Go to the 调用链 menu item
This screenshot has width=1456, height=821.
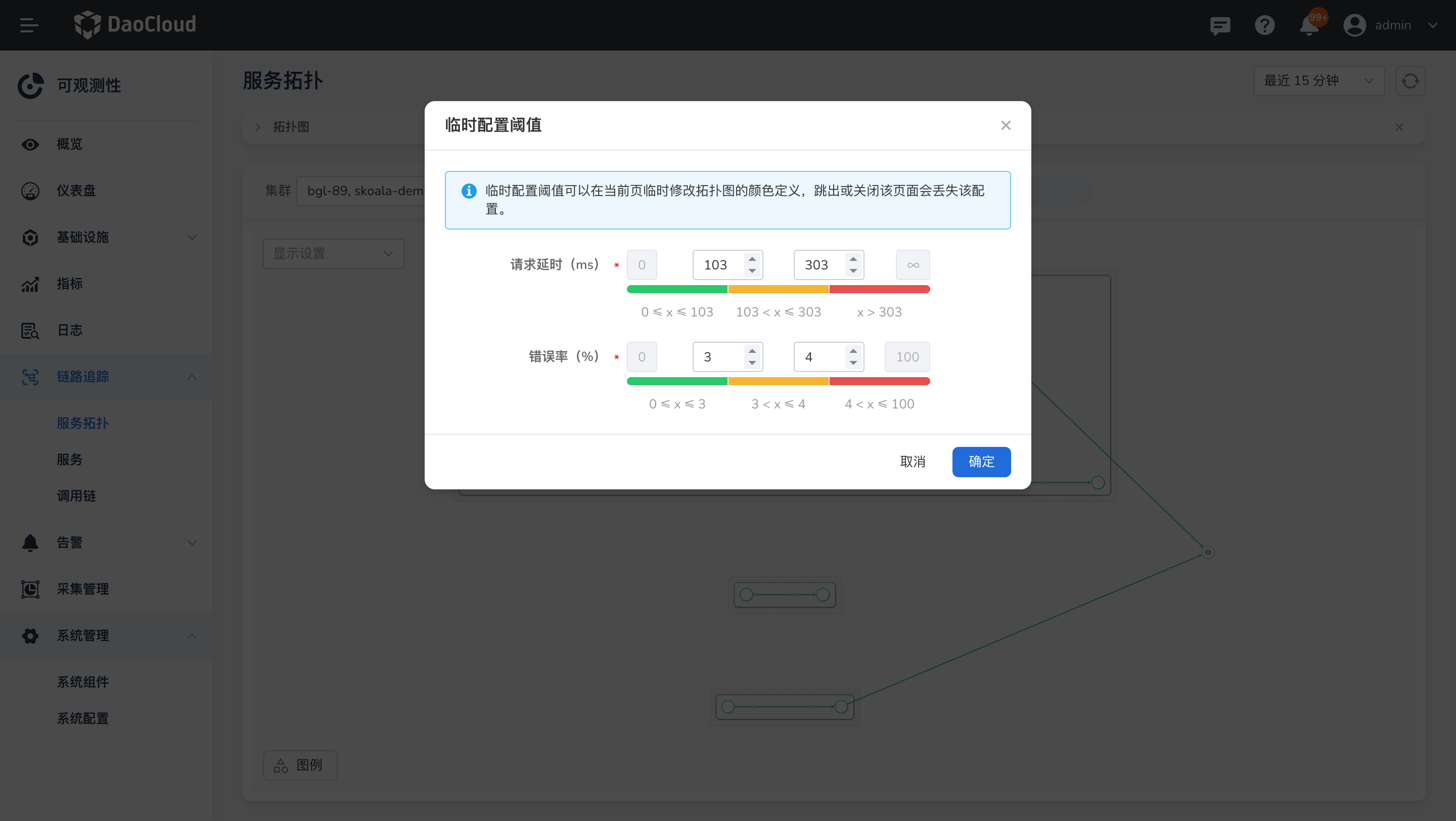(76, 495)
